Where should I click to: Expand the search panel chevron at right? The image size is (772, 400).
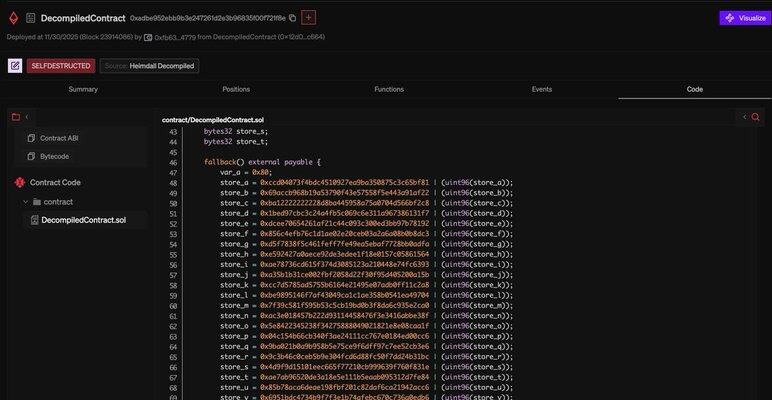(x=742, y=117)
